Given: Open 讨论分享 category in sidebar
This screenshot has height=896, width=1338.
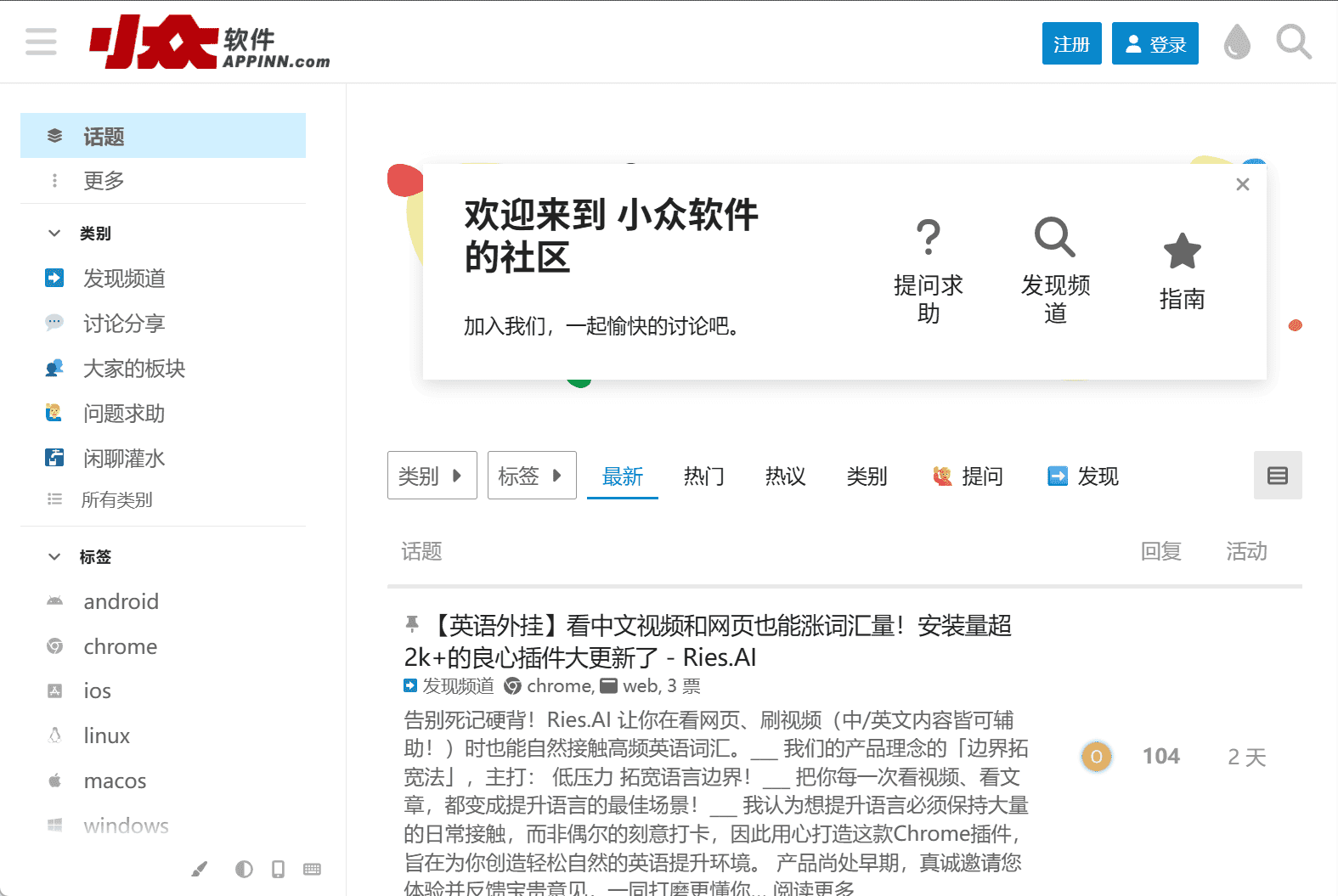Looking at the screenshot, I should click(x=163, y=323).
